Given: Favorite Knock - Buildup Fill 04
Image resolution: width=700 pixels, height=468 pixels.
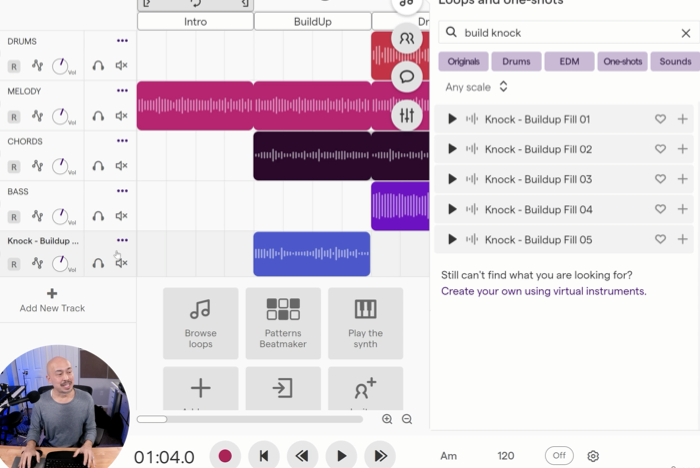Looking at the screenshot, I should 660,209.
